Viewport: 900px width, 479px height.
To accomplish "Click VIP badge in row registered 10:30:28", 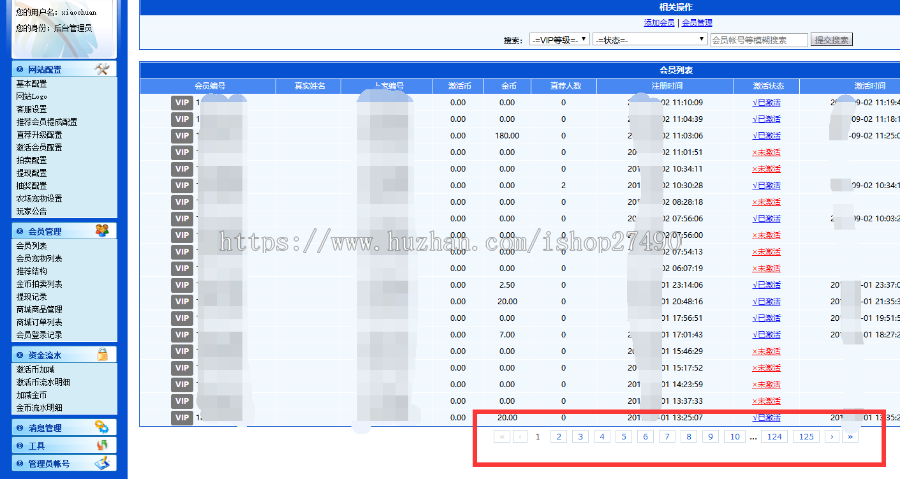I will pyautogui.click(x=182, y=186).
